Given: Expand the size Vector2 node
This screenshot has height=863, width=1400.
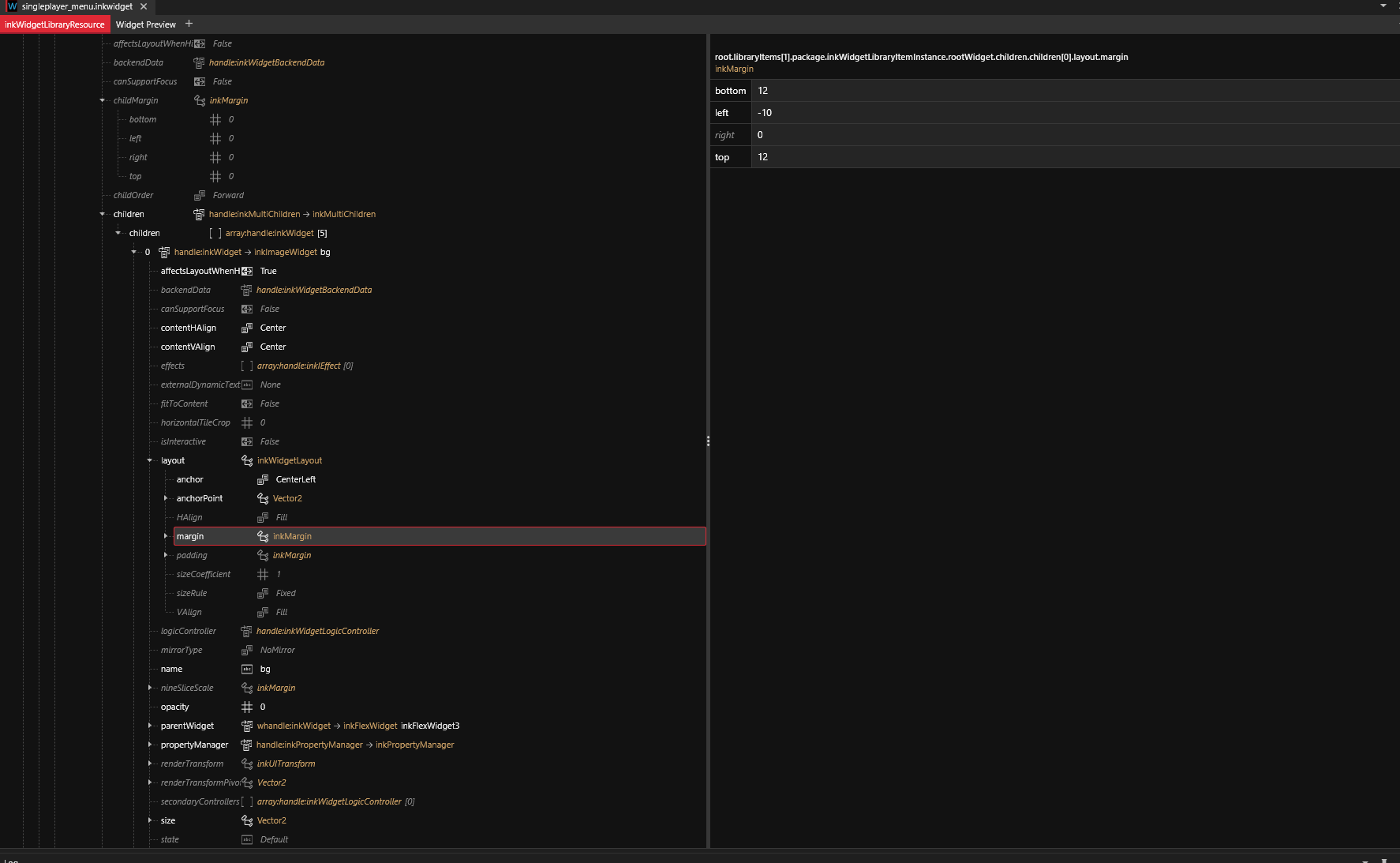Looking at the screenshot, I should [x=150, y=820].
